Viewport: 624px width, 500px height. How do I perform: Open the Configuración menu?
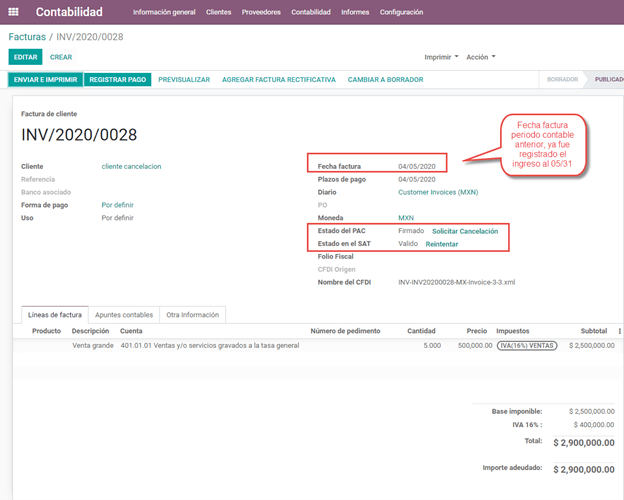click(x=400, y=12)
